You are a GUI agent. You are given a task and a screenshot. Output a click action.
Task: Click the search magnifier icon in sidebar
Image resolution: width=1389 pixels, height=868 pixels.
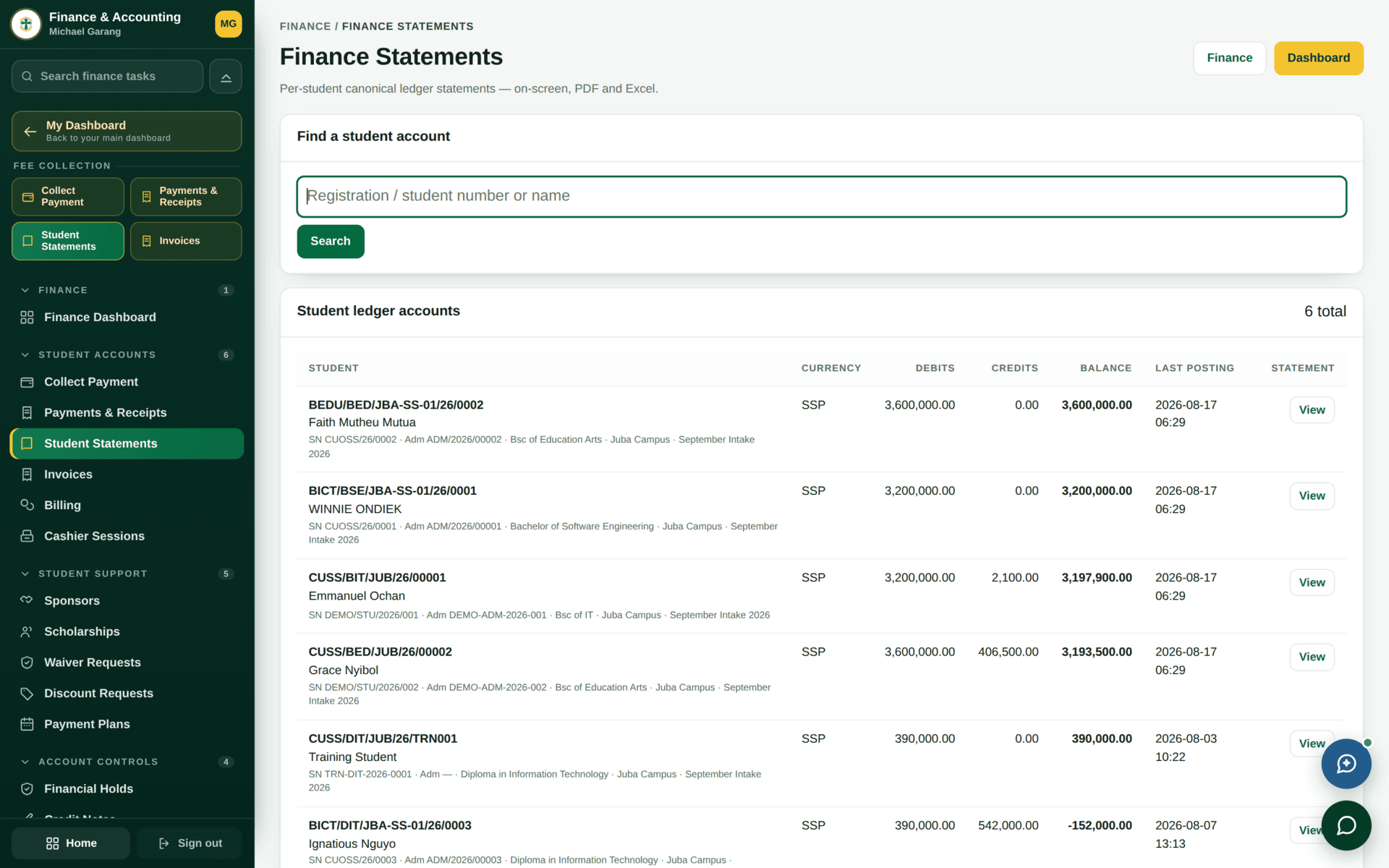[x=27, y=76]
